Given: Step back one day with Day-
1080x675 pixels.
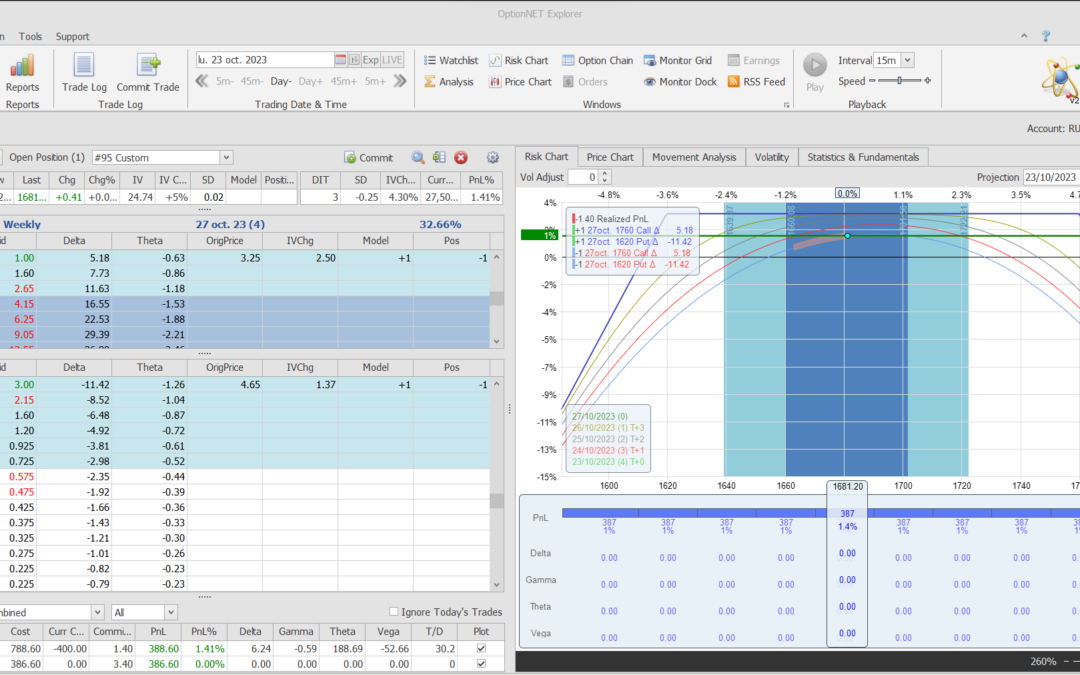Looking at the screenshot, I should [x=280, y=81].
